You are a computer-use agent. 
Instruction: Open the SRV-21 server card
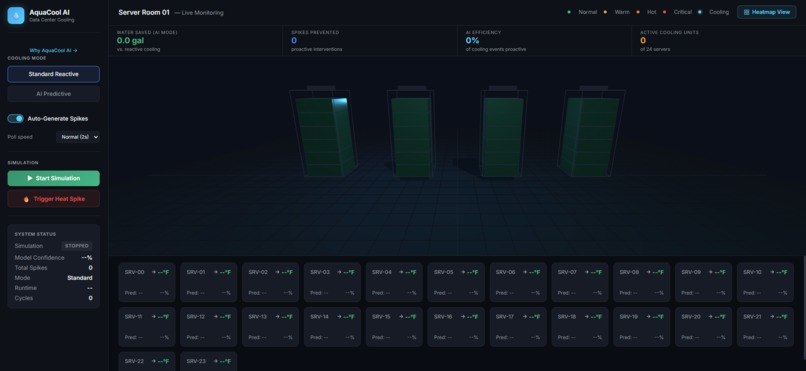click(765, 327)
